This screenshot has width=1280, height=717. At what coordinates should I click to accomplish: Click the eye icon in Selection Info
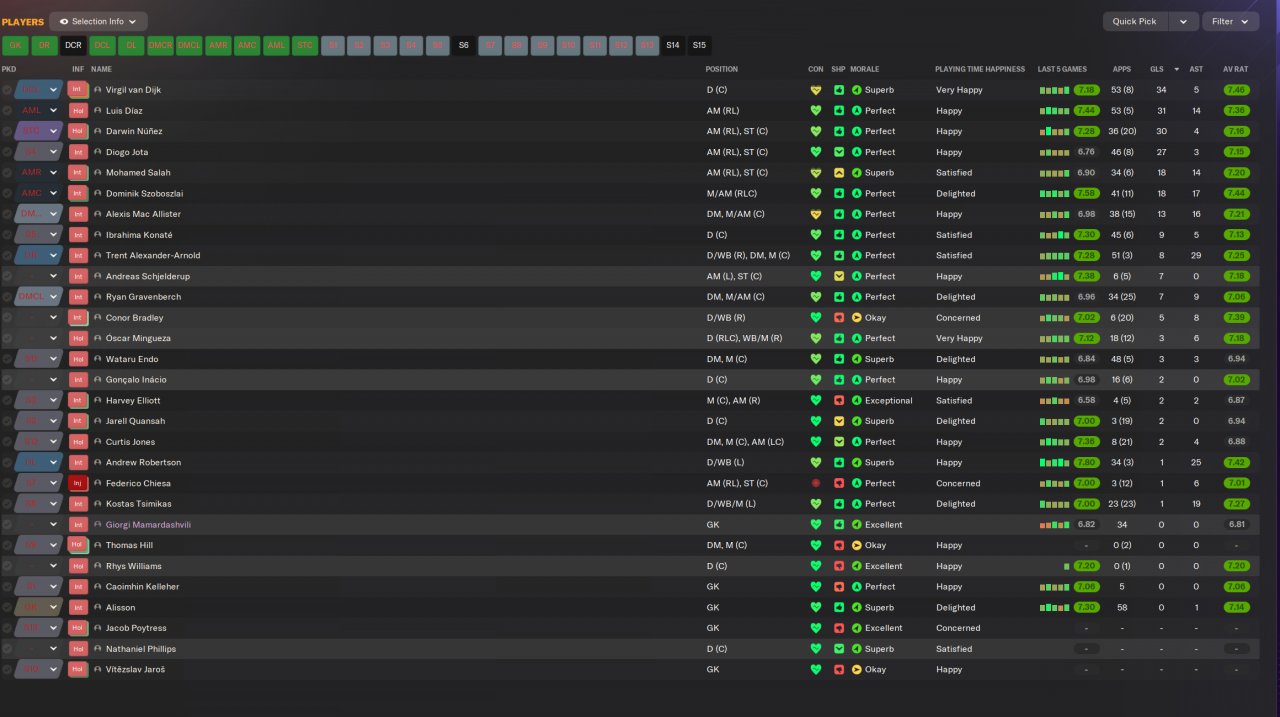coord(64,21)
